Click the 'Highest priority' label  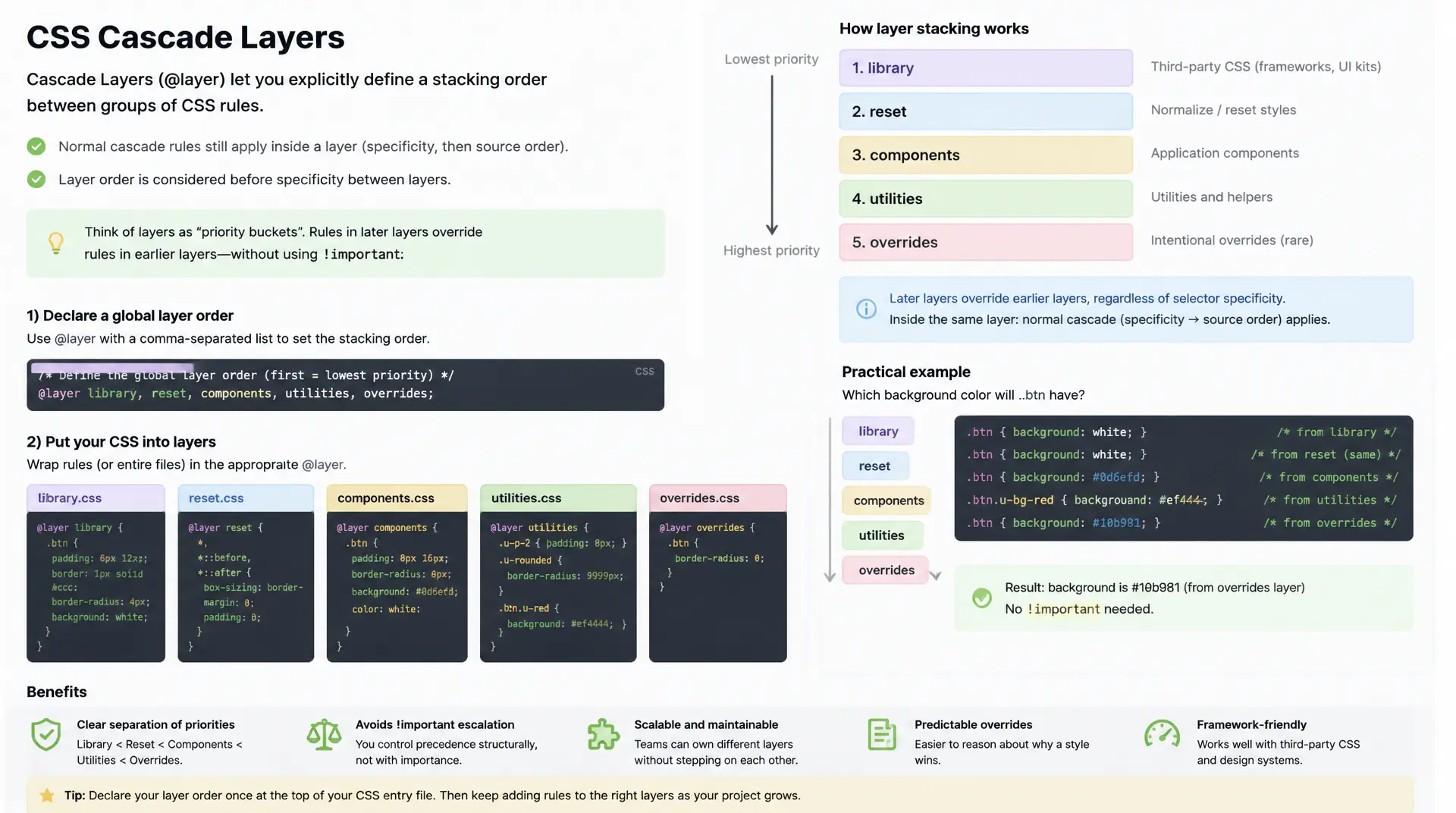coord(771,250)
